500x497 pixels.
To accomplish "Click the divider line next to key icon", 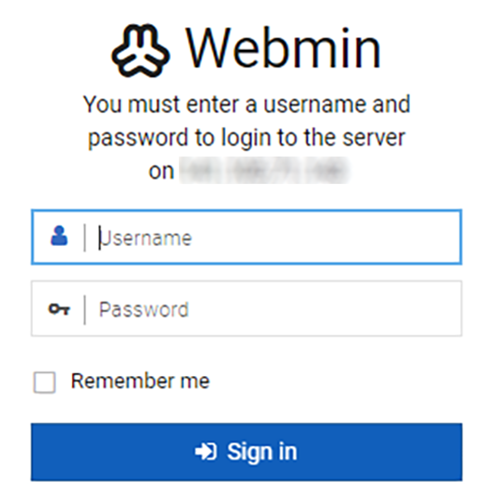I will point(85,309).
